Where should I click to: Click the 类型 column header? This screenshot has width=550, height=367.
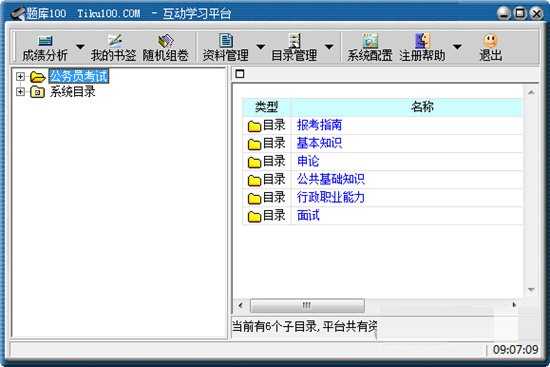(x=267, y=107)
